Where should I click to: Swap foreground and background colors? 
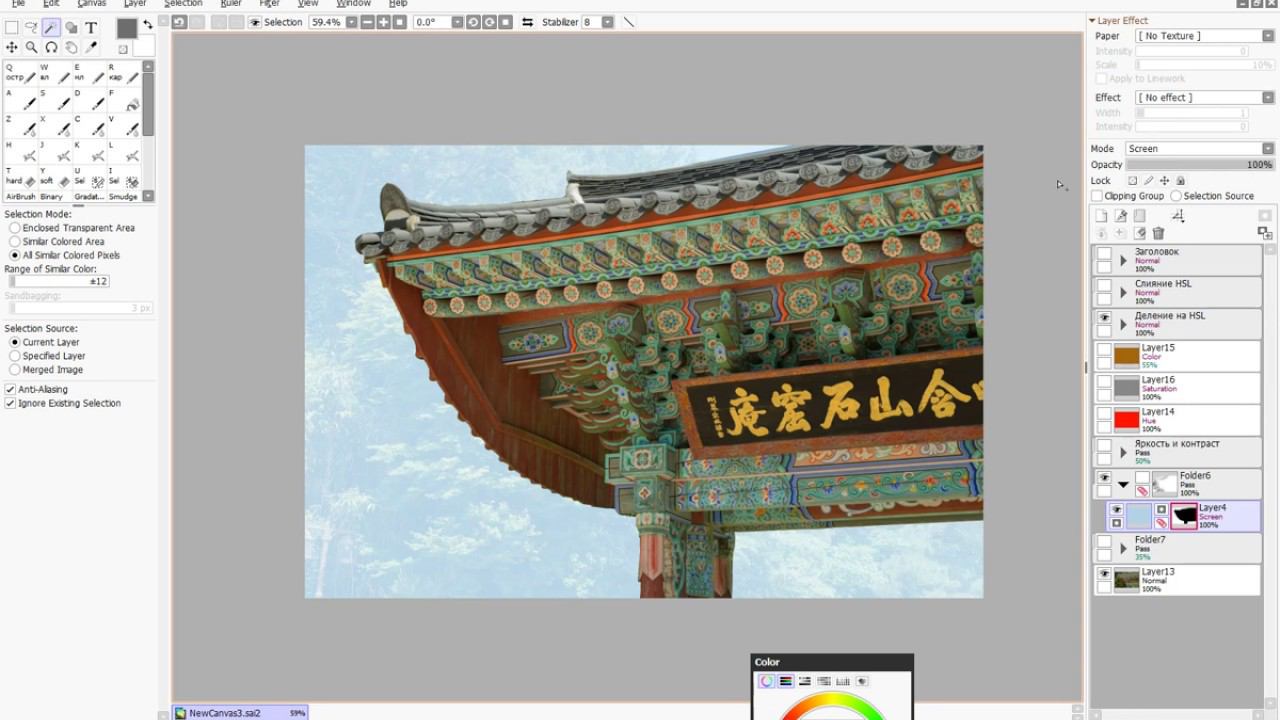[x=148, y=24]
